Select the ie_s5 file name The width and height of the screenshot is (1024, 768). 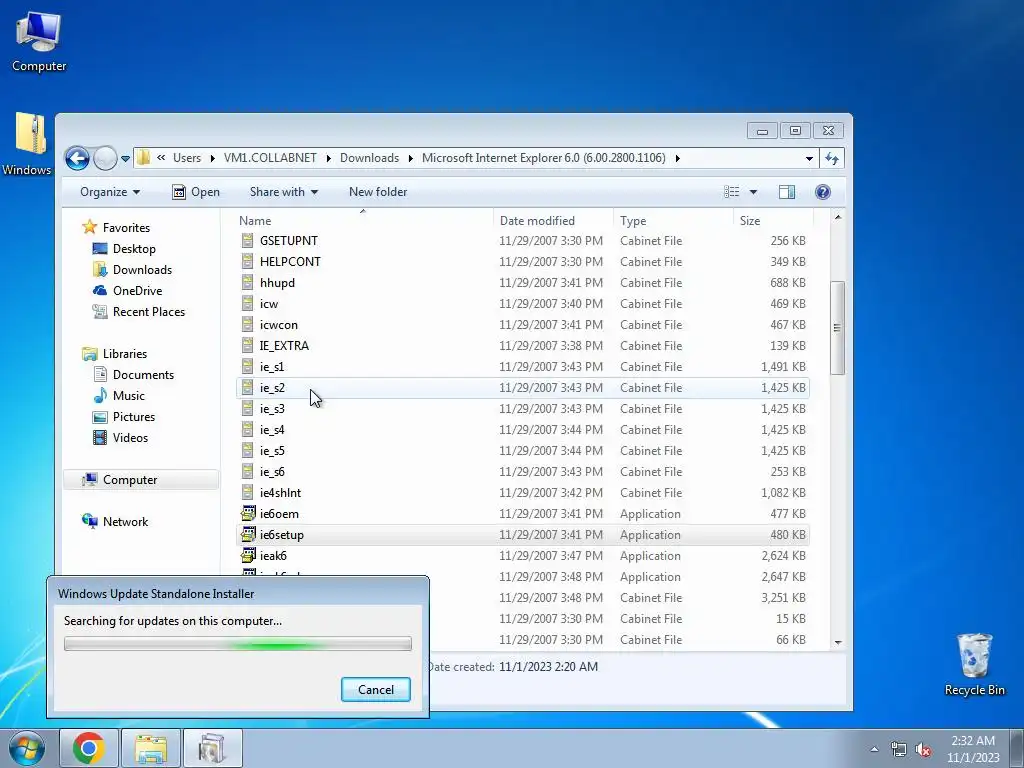pyautogui.click(x=272, y=451)
